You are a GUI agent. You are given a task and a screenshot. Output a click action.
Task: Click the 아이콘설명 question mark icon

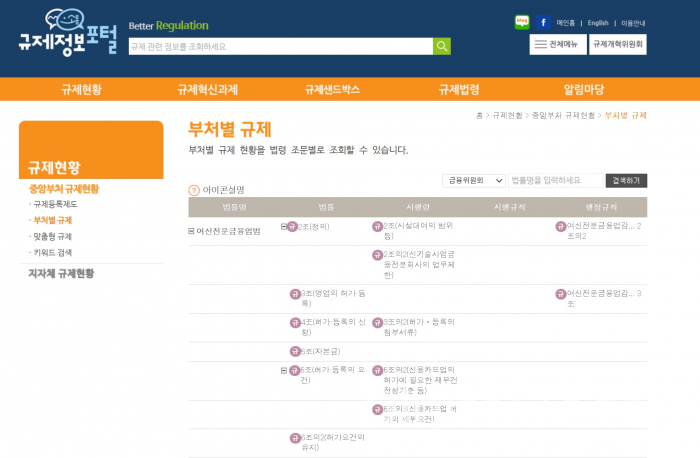click(194, 189)
